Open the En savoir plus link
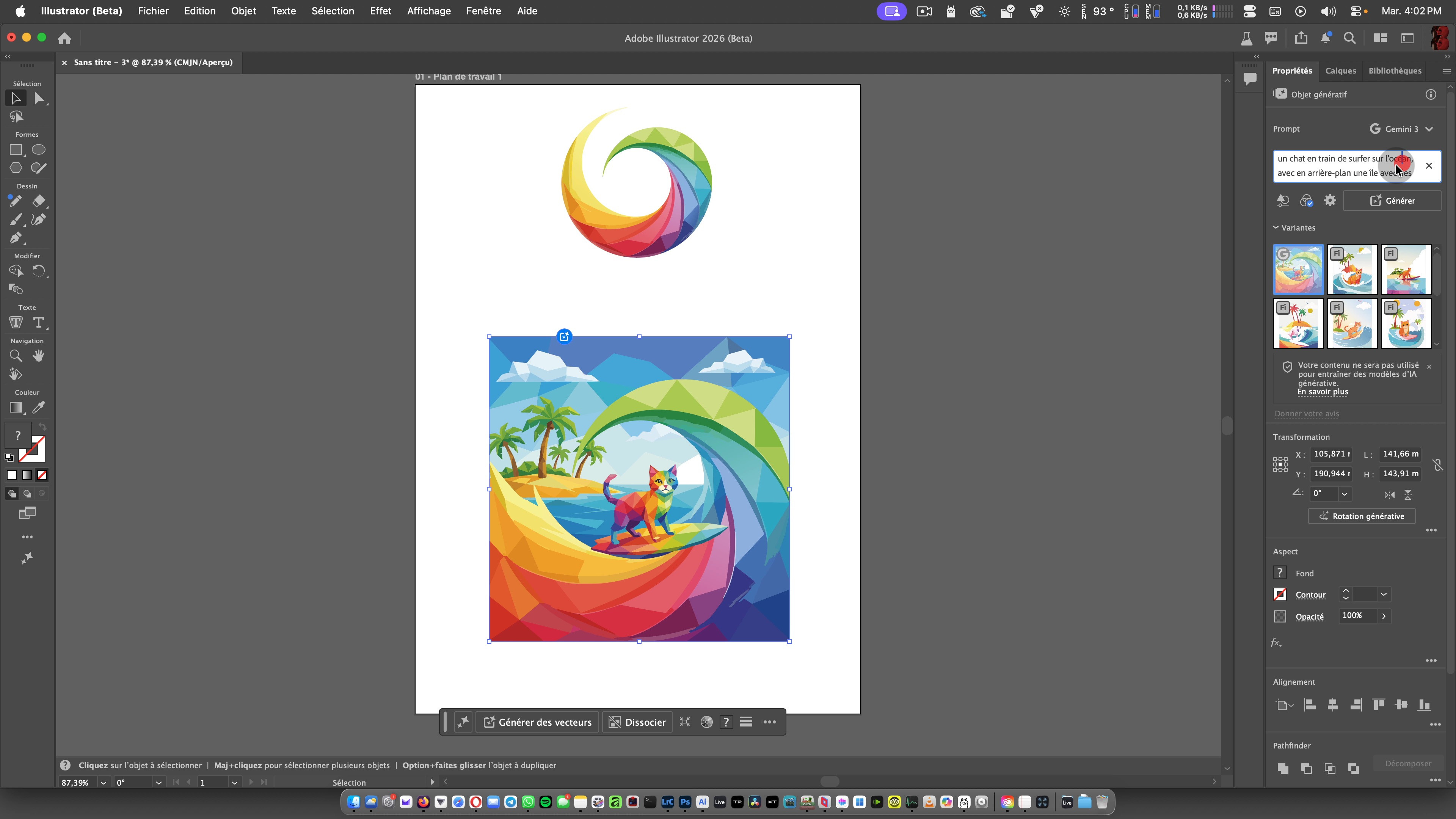The image size is (1456, 819). (x=1323, y=392)
